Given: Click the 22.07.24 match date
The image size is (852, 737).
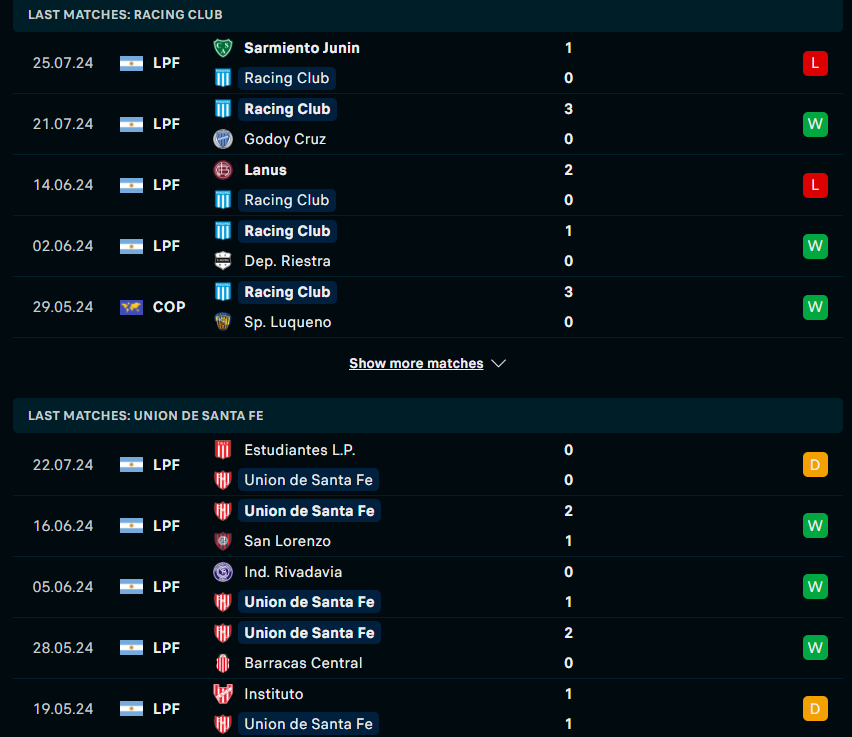Looking at the screenshot, I should (63, 465).
